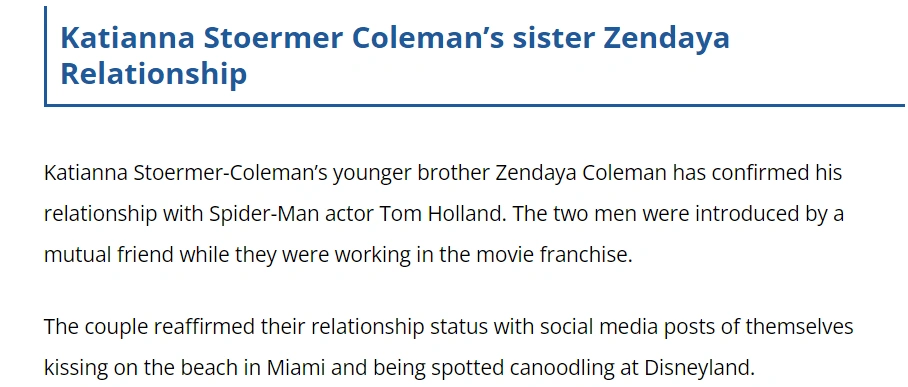The width and height of the screenshot is (908, 387).
Task: Click the phrase "younger brother"
Action: pyautogui.click(x=411, y=173)
